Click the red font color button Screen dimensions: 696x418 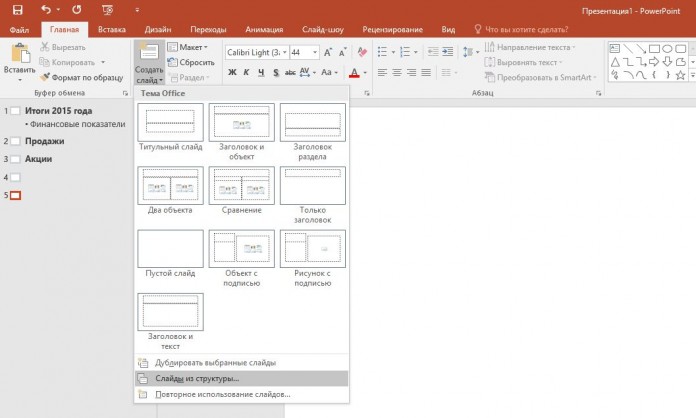[353, 72]
